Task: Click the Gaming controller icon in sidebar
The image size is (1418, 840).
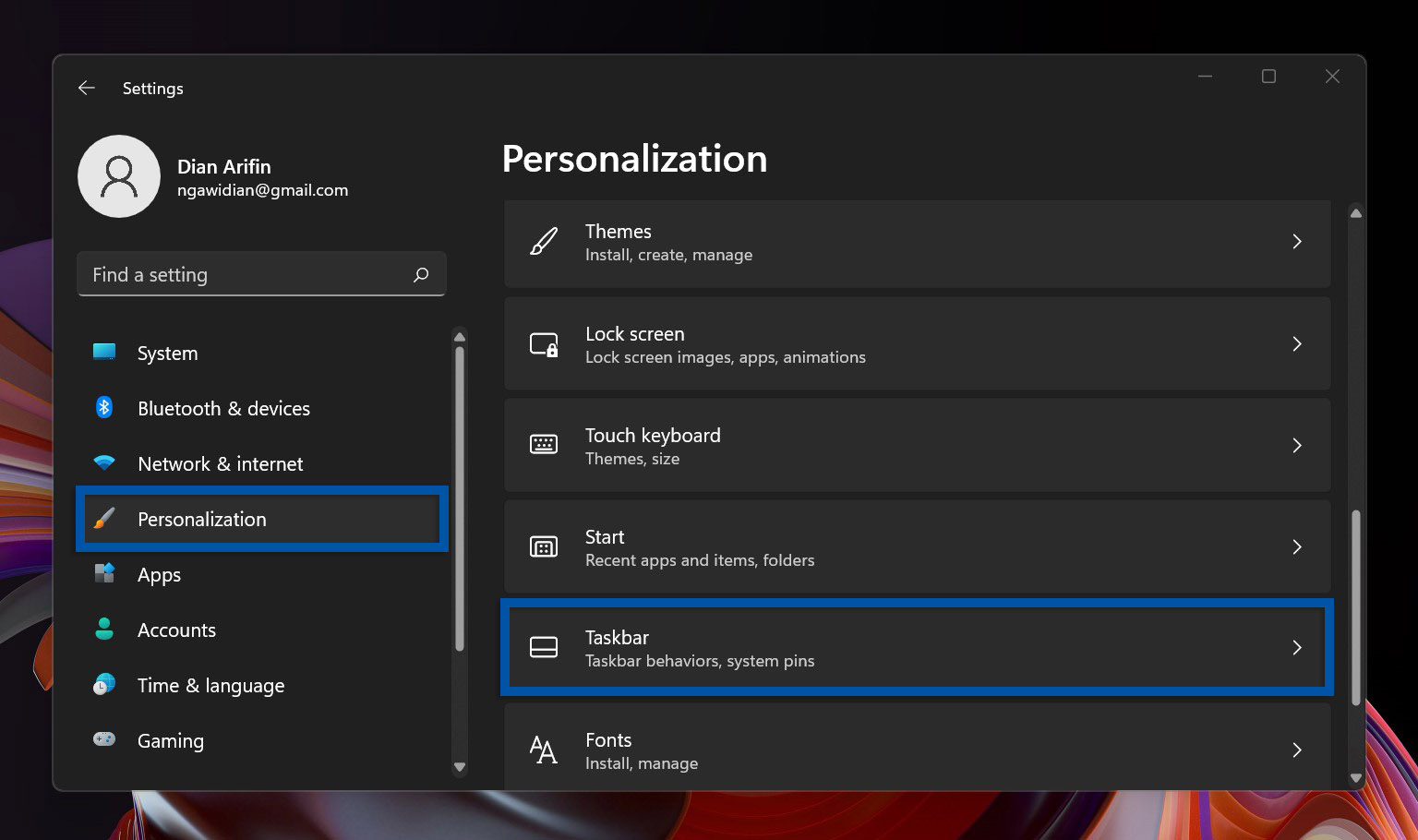Action: 104,739
